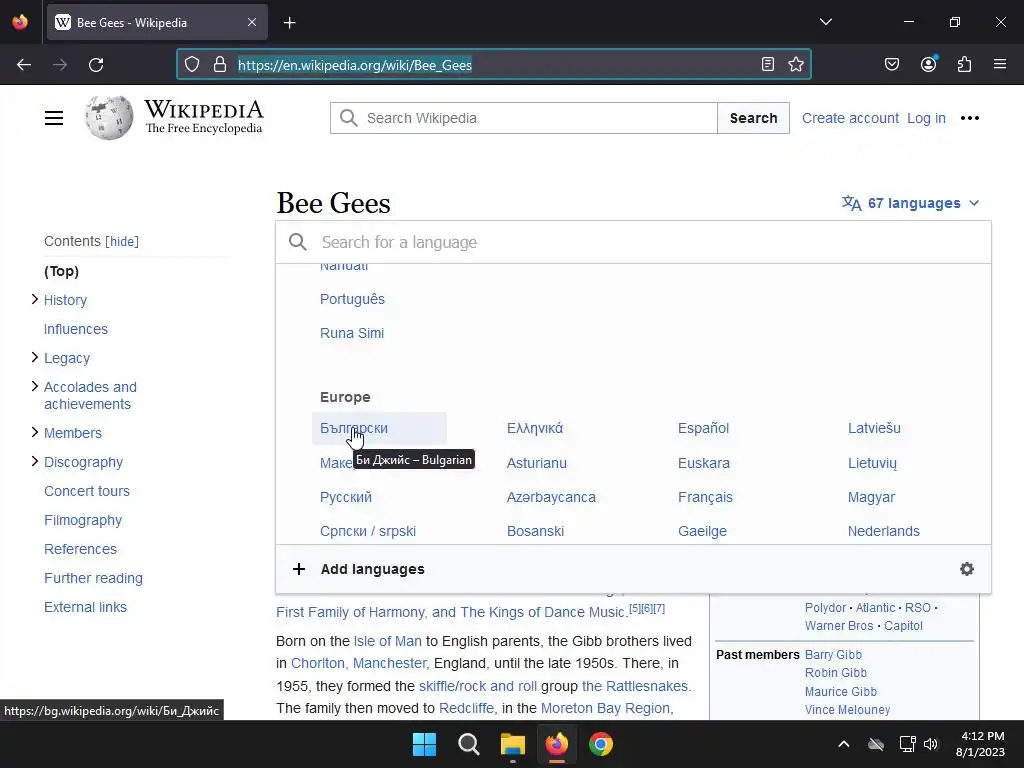Select Azərbaycanca language

pos(551,497)
